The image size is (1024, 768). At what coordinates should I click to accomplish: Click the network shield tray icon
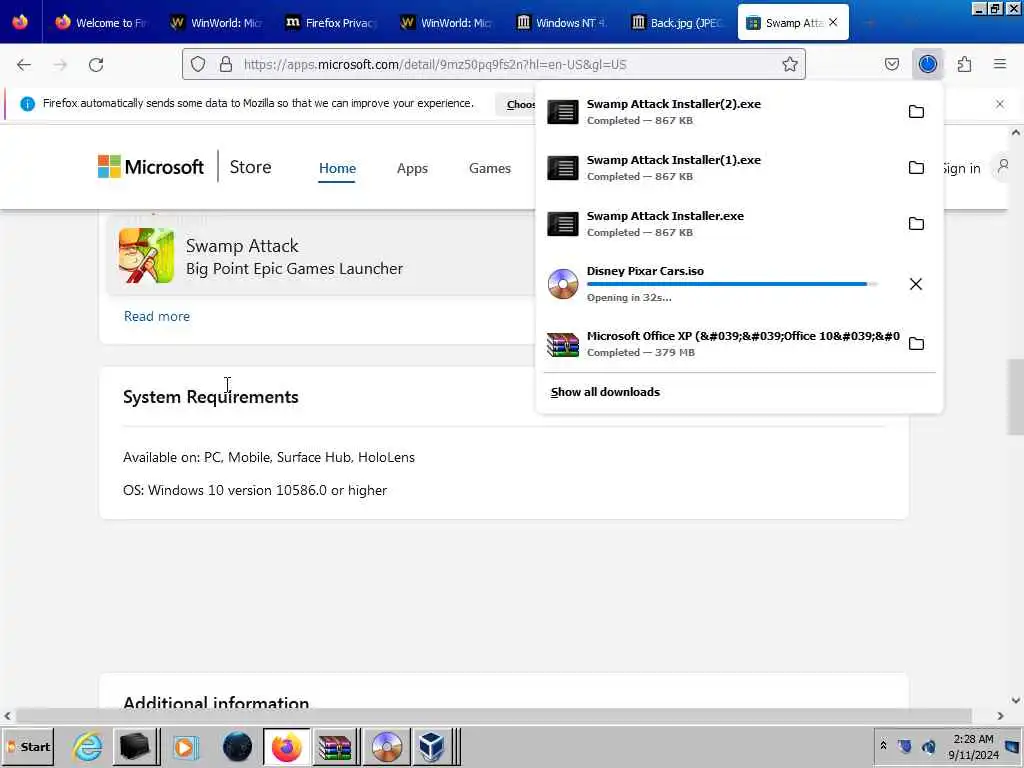[904, 746]
